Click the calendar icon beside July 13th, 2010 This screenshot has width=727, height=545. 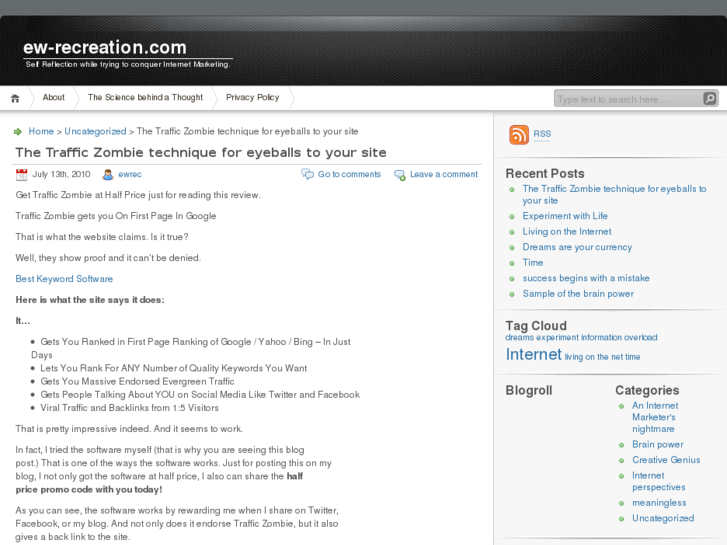click(x=21, y=174)
